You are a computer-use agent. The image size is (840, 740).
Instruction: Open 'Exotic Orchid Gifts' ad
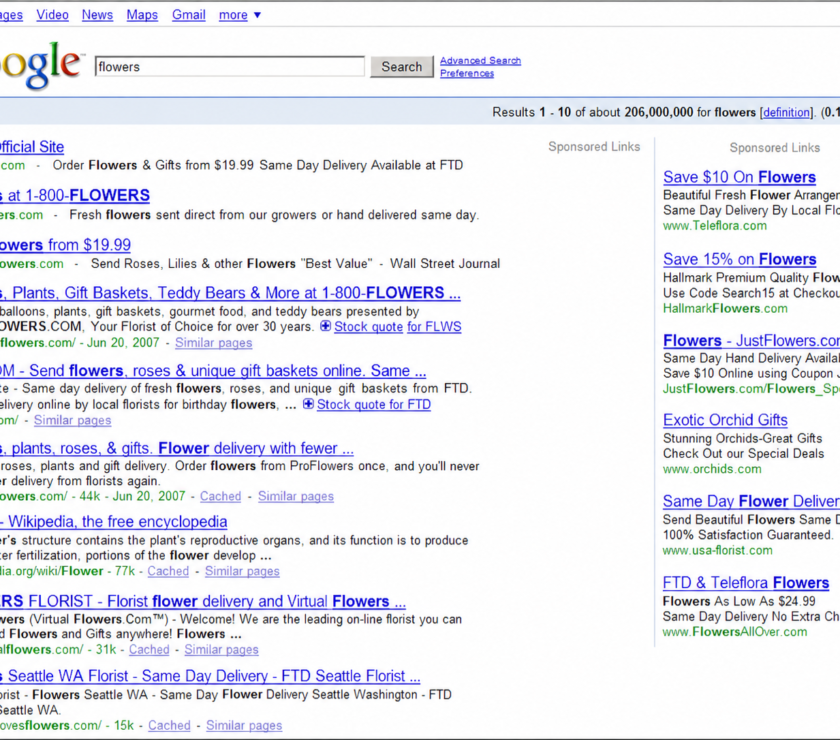click(725, 420)
